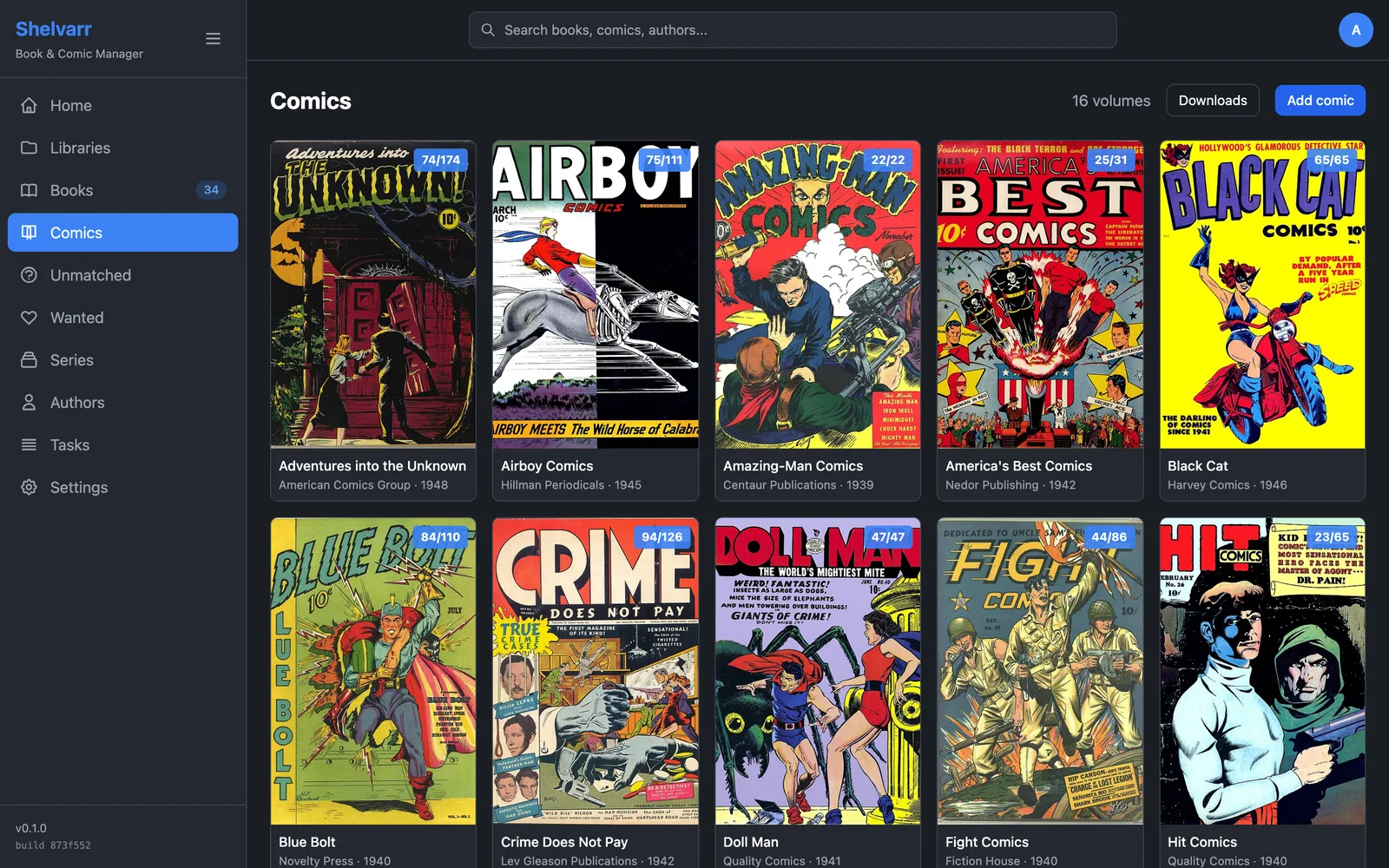
Task: Click the Black Cat title text
Action: coord(1197,466)
